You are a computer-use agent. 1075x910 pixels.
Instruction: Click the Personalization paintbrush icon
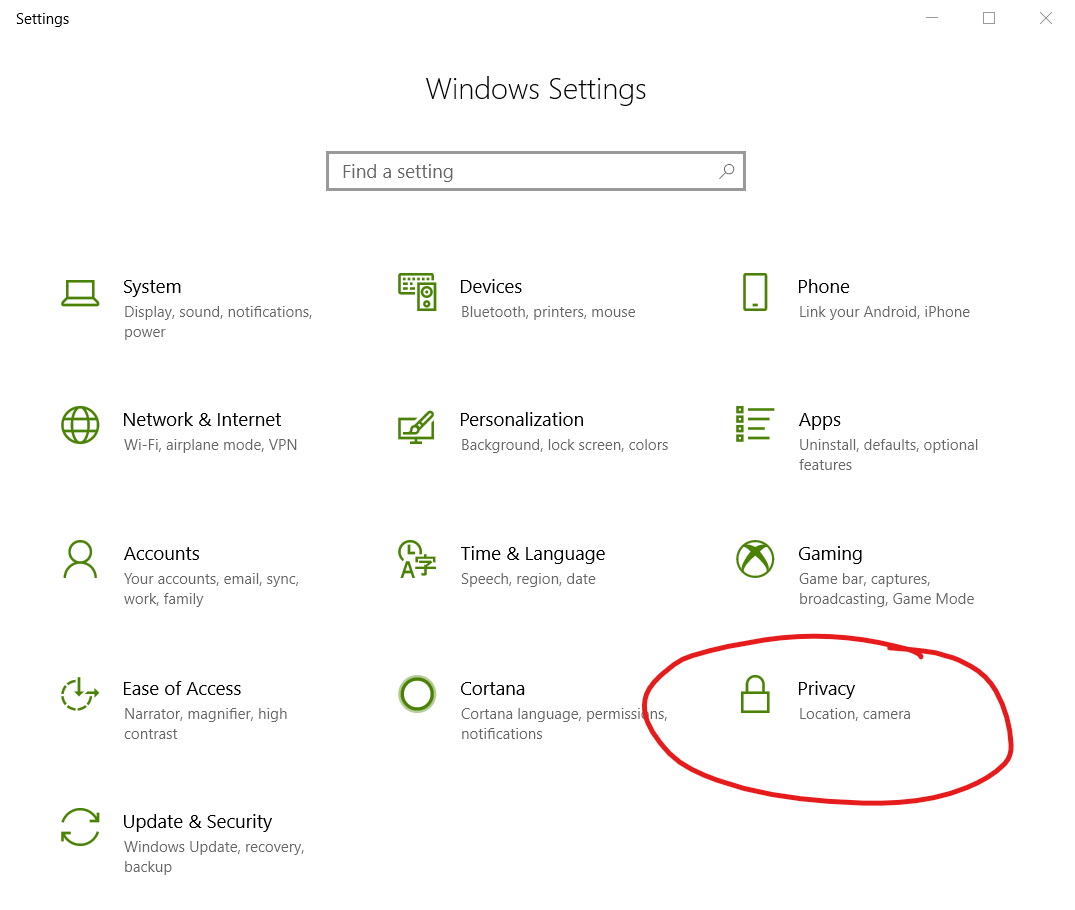click(416, 427)
